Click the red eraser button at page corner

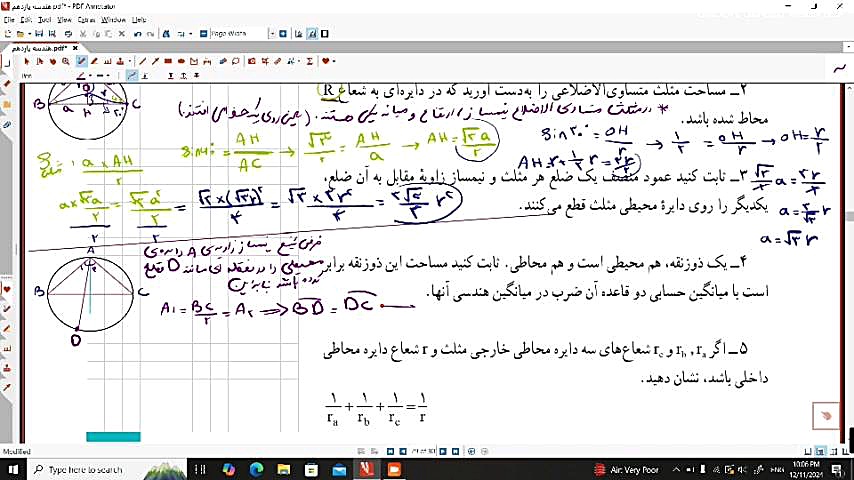coord(826,416)
